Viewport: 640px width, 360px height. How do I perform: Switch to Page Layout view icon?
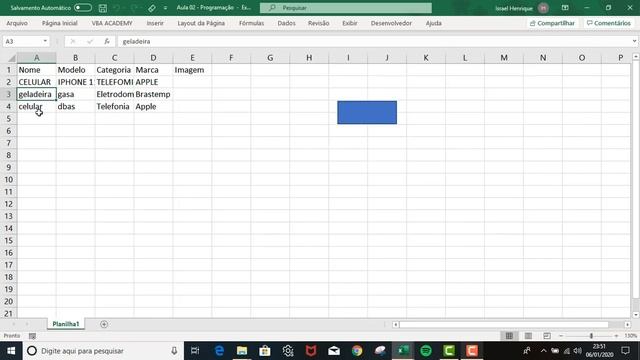click(528, 336)
